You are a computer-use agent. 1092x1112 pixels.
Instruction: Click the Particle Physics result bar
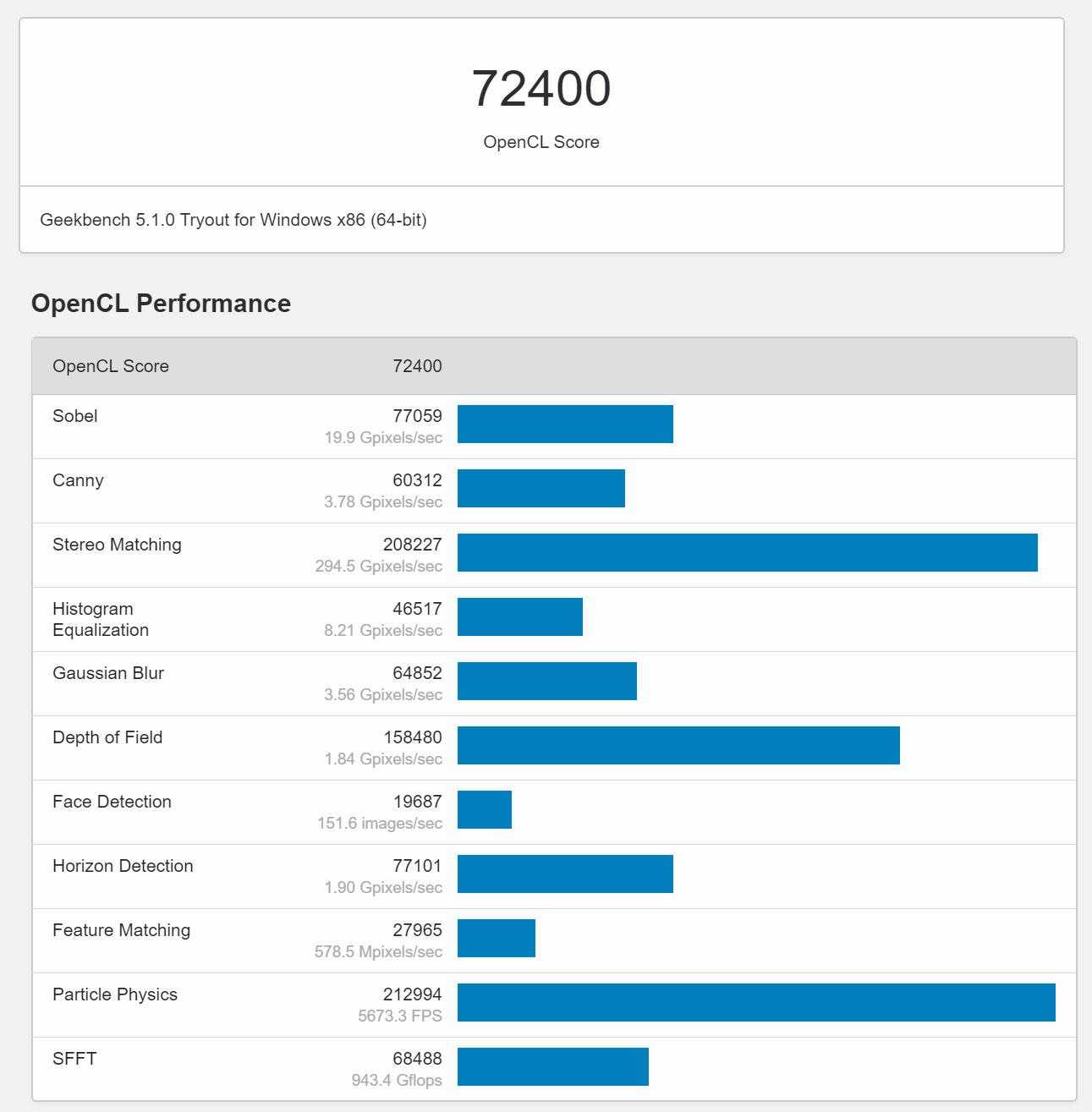(x=756, y=1002)
